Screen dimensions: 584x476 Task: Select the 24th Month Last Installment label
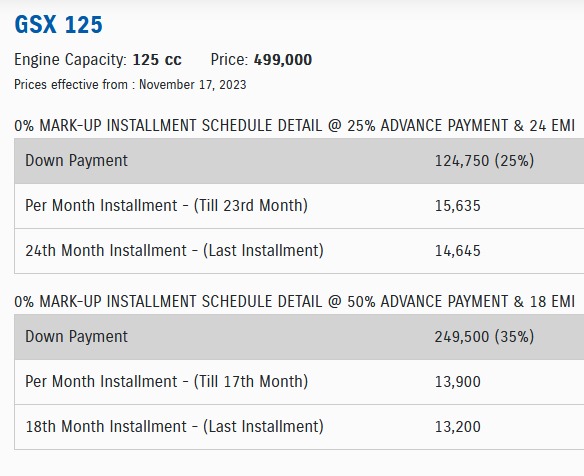pos(174,251)
